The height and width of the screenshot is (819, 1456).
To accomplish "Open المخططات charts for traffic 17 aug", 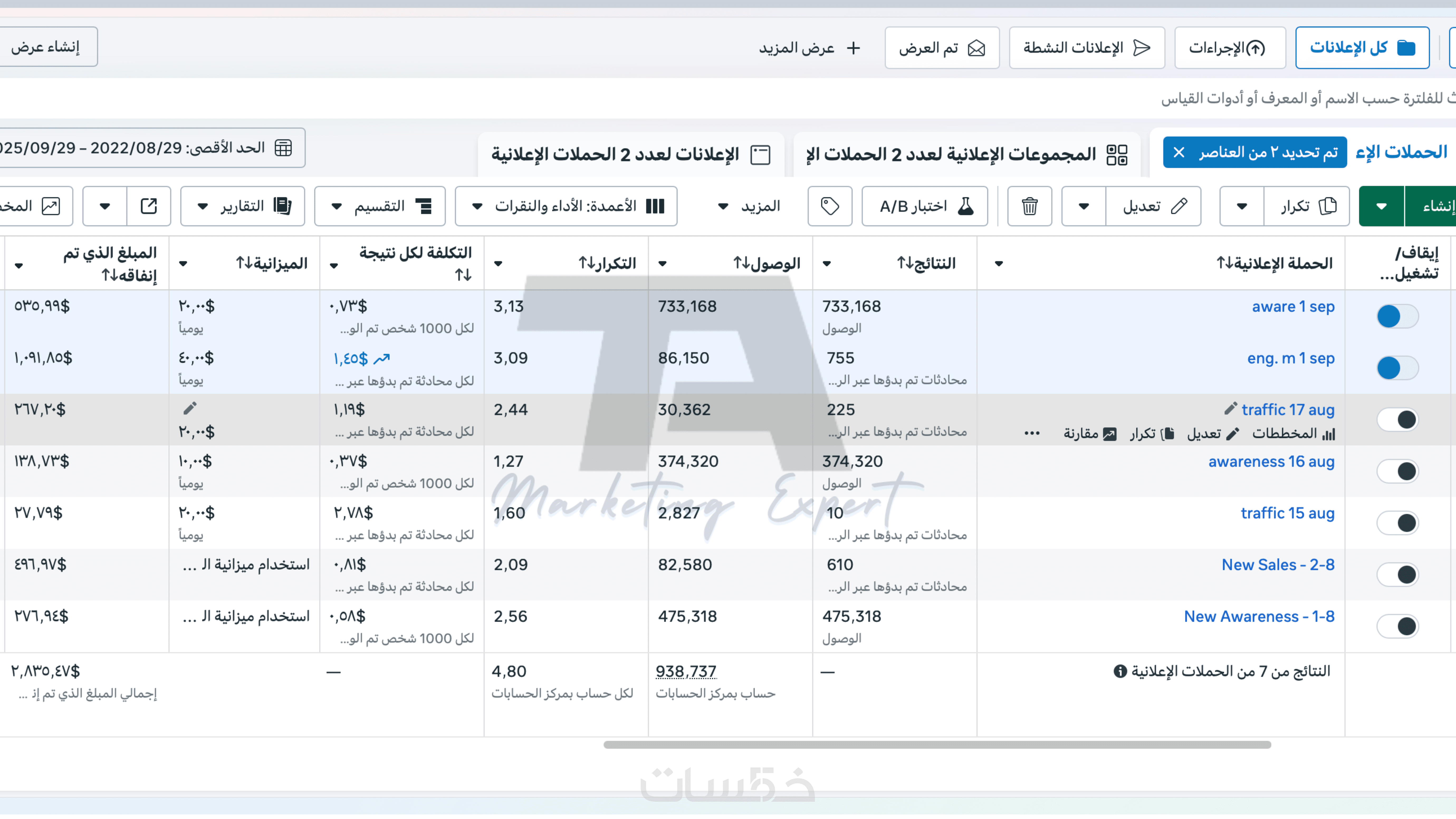I will [x=1294, y=434].
